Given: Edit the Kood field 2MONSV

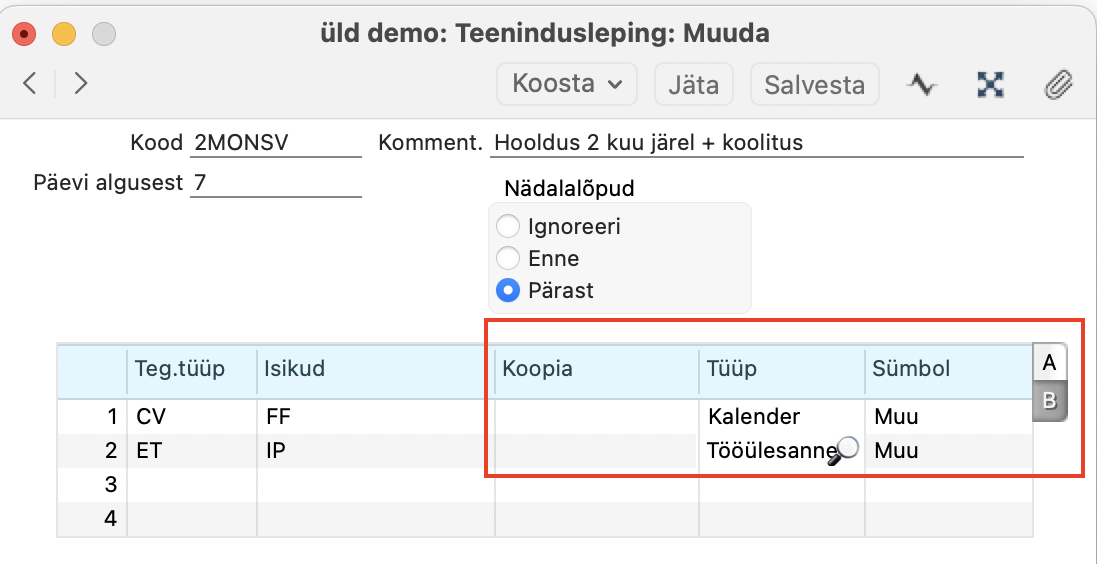Looking at the screenshot, I should tap(276, 143).
